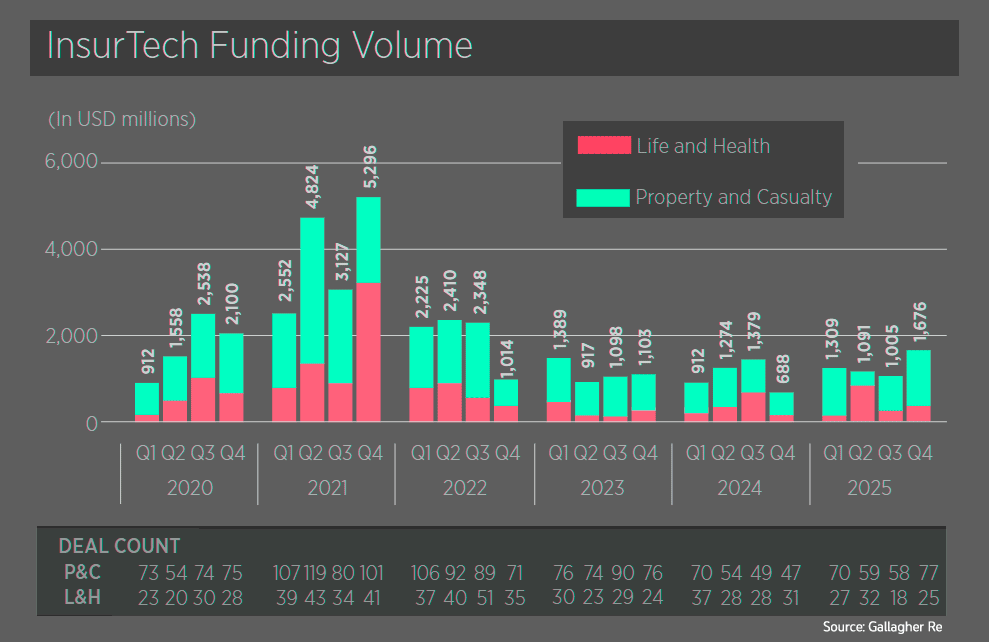Select the 2021 year label on the axis
The height and width of the screenshot is (642, 989).
point(327,488)
